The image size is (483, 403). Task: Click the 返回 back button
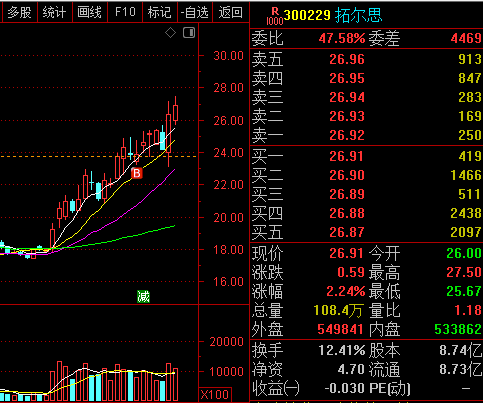pos(230,13)
